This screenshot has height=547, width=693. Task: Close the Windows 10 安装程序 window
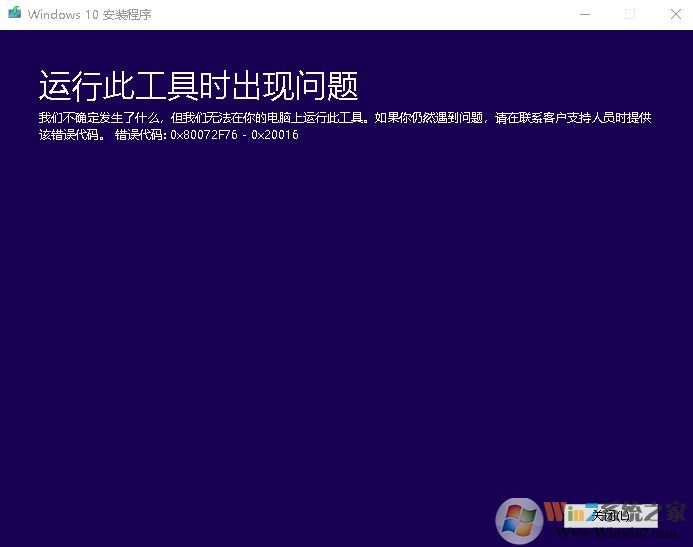pos(675,14)
